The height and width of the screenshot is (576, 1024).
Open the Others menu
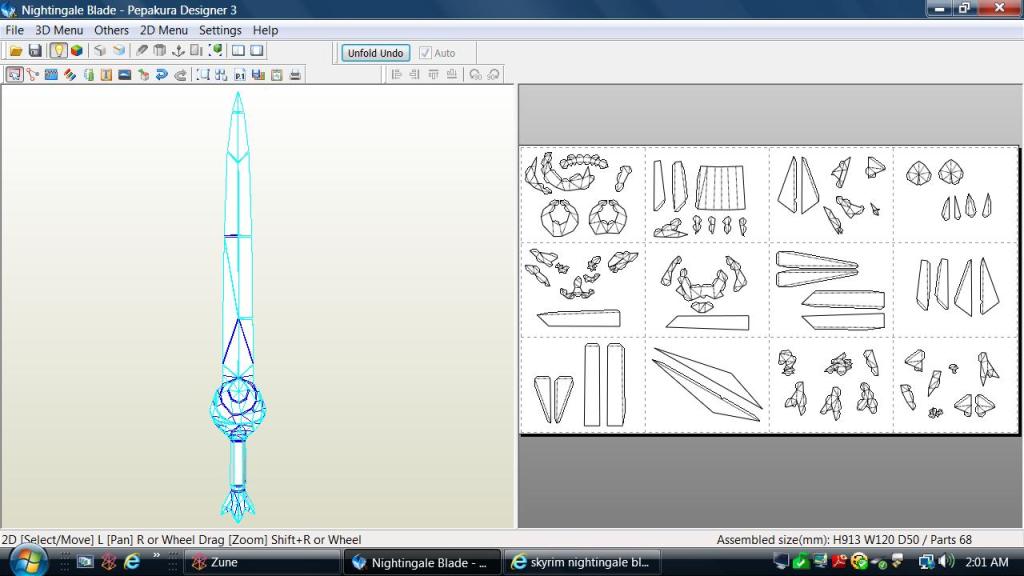coord(111,30)
